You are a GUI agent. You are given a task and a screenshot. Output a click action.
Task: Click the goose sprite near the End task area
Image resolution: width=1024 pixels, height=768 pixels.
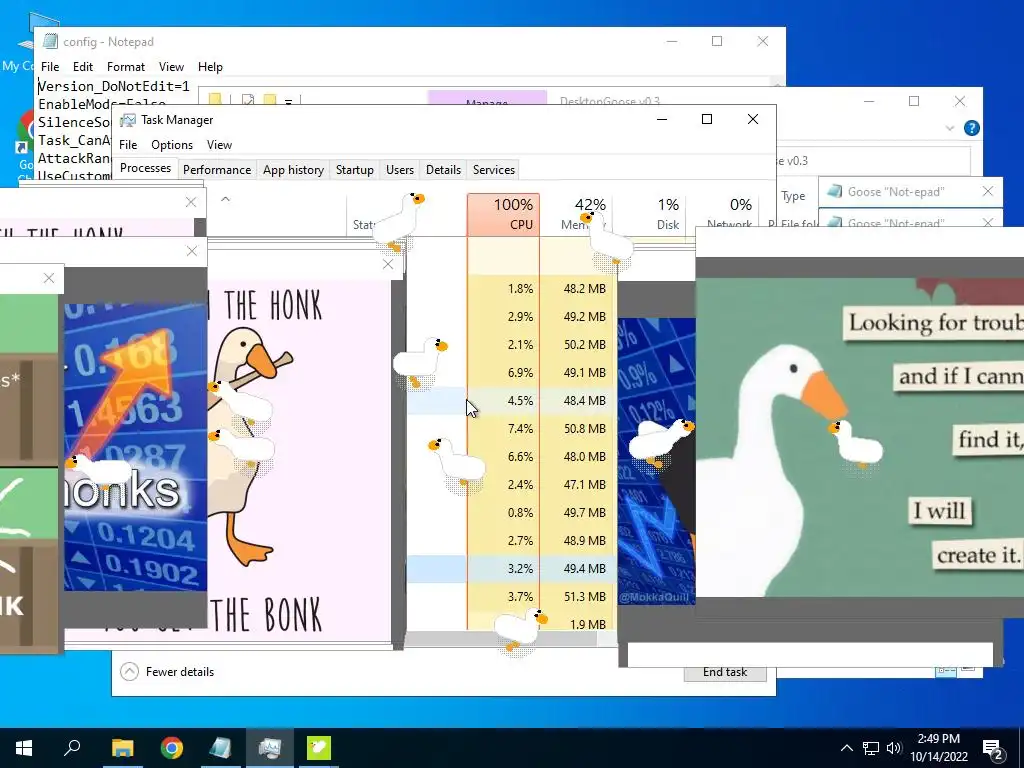(520, 631)
